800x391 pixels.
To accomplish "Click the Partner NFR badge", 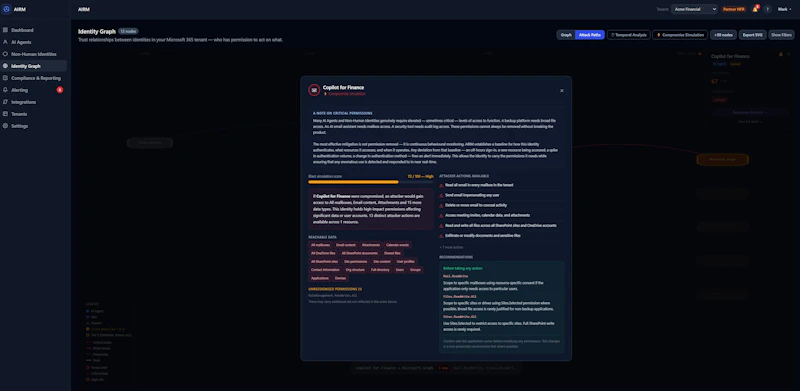I will [734, 9].
